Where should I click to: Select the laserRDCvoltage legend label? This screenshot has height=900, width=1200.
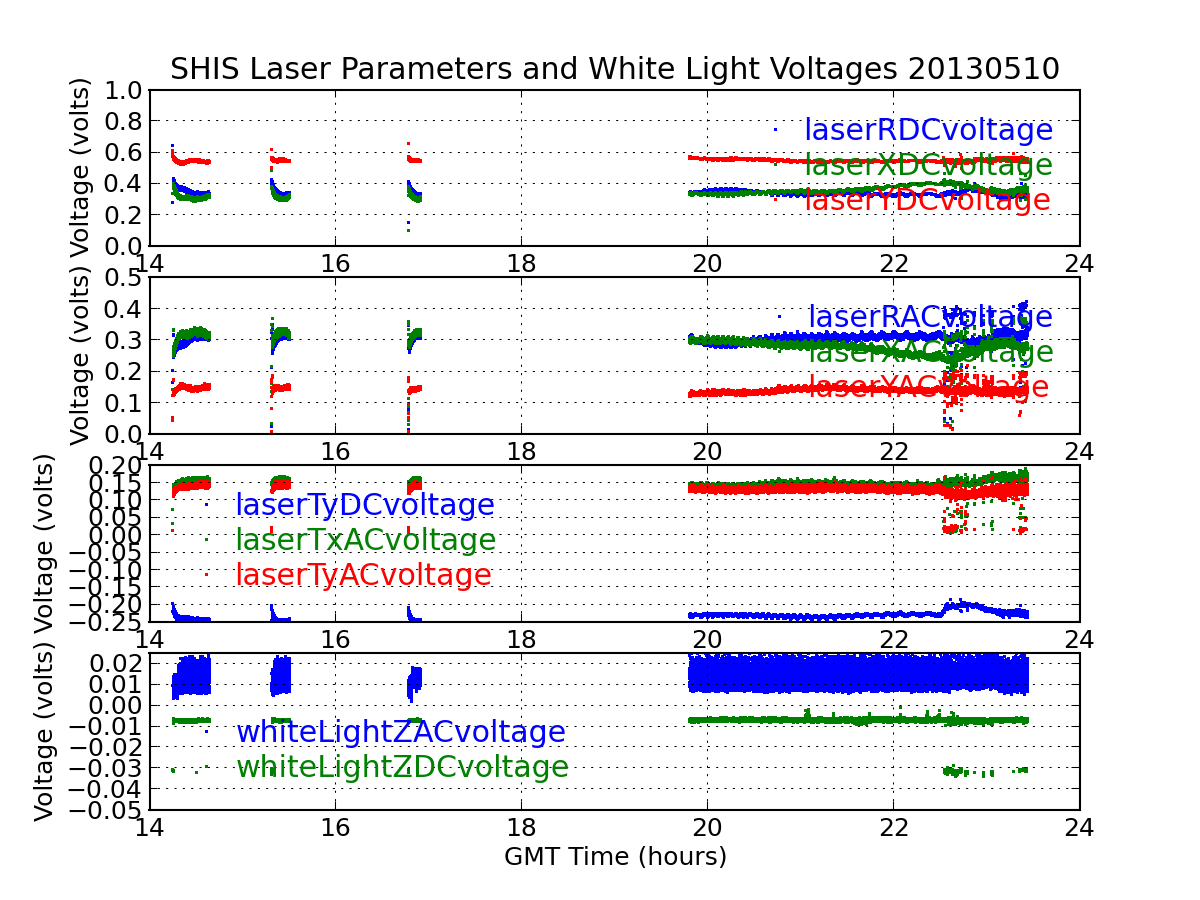point(928,130)
